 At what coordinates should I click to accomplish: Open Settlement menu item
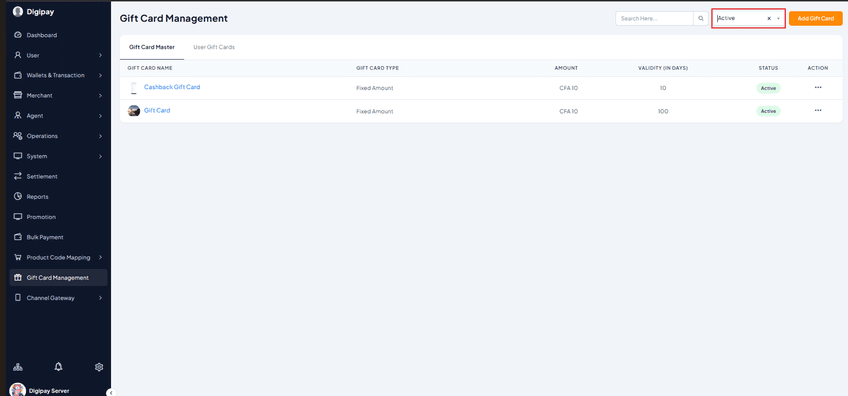(58, 176)
